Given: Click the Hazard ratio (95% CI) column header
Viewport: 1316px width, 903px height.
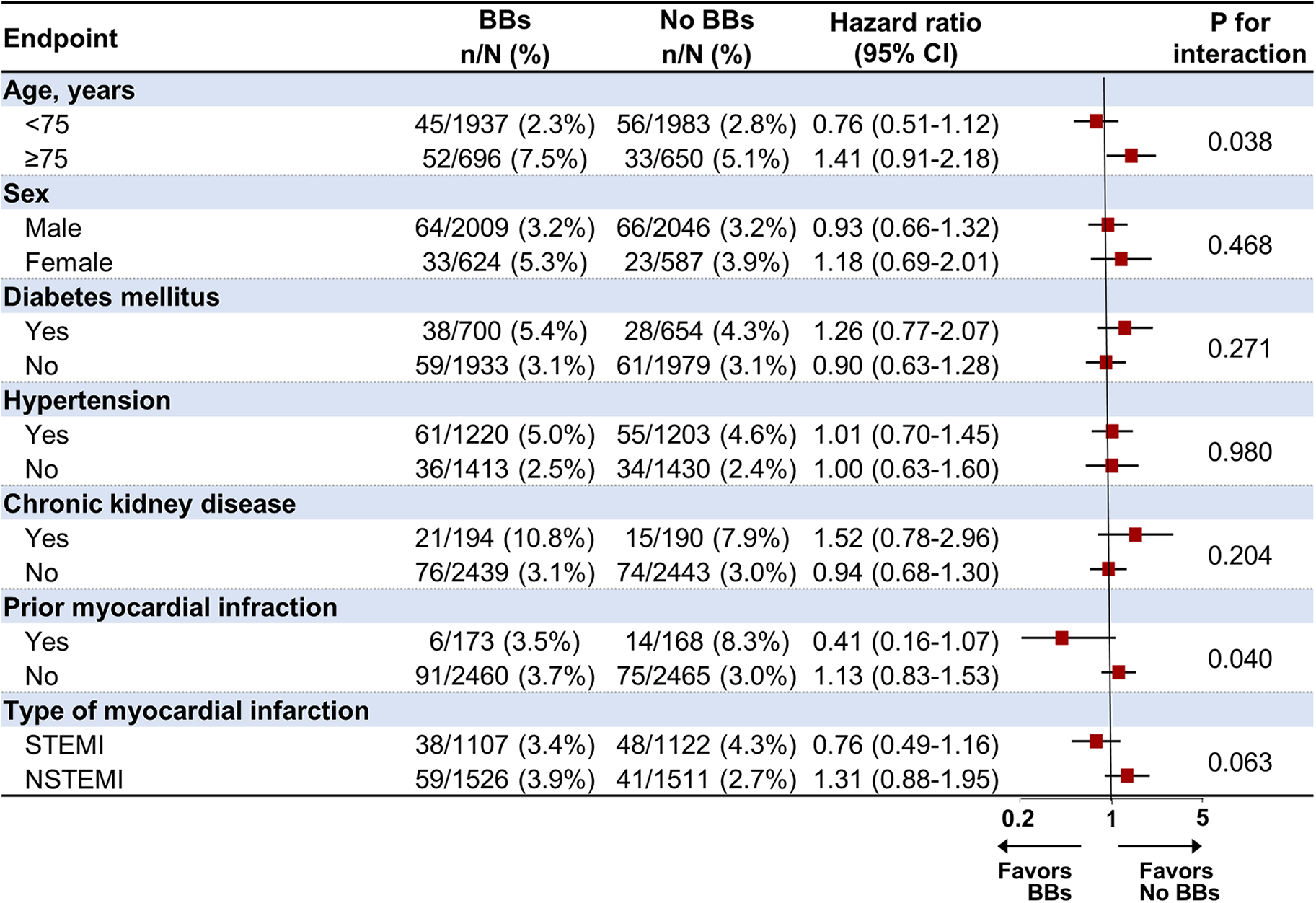Looking at the screenshot, I should (x=906, y=38).
